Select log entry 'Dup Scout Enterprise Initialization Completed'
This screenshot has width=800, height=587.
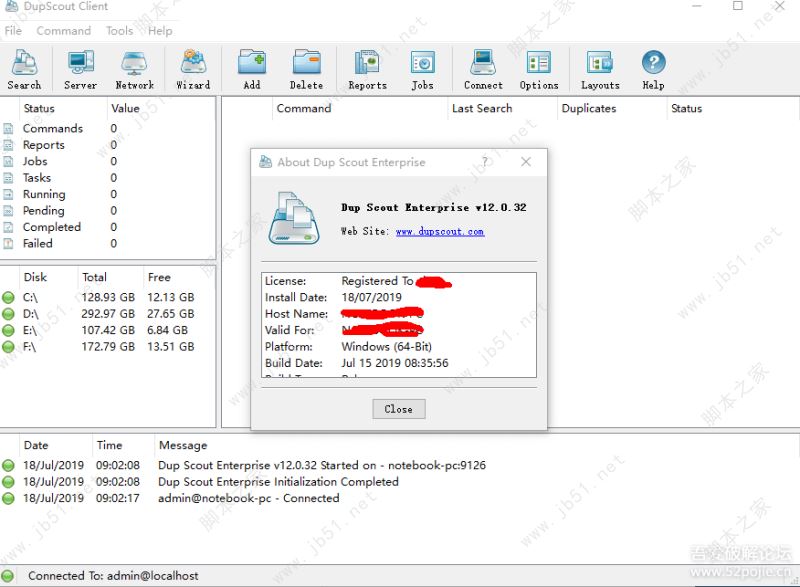(278, 482)
